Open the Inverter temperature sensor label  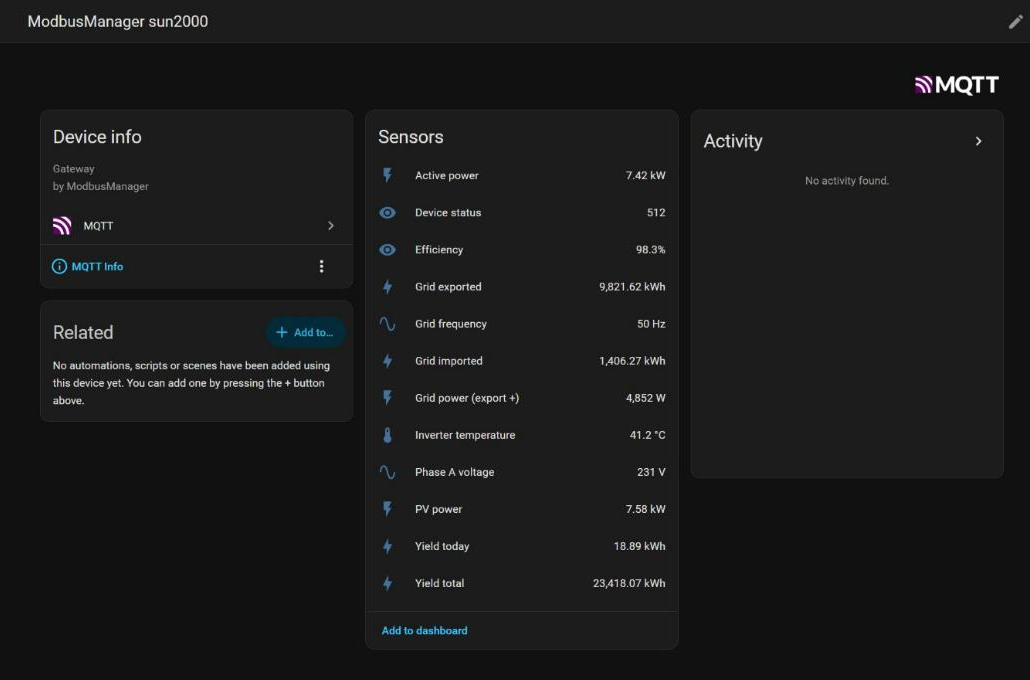(465, 435)
